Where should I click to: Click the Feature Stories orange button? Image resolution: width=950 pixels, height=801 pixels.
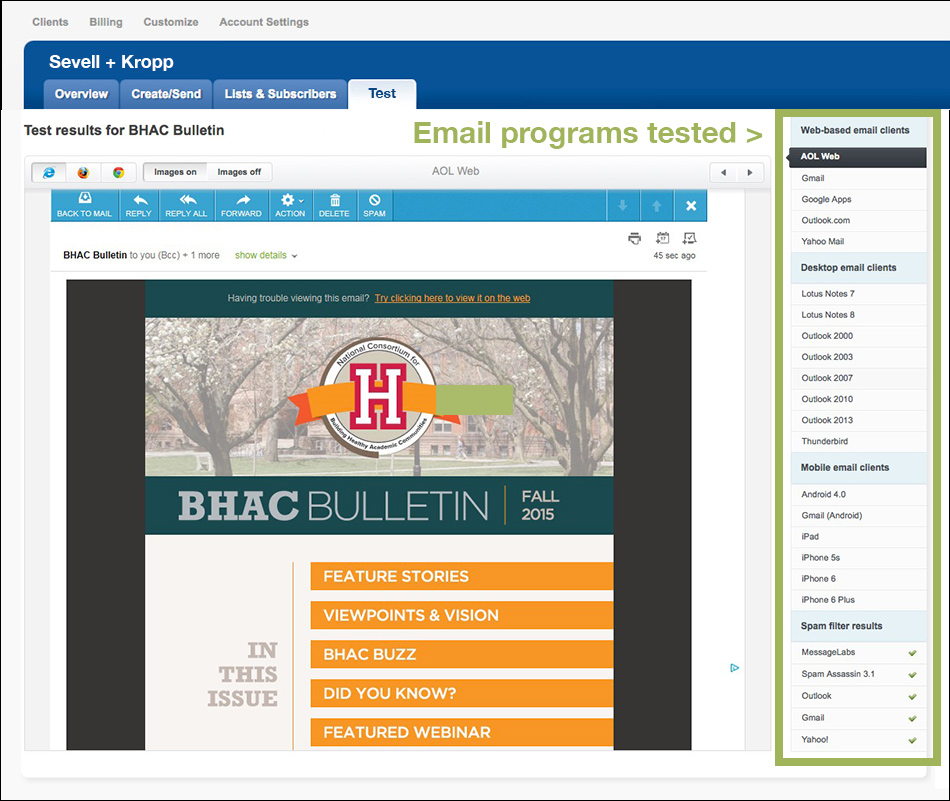coord(462,576)
